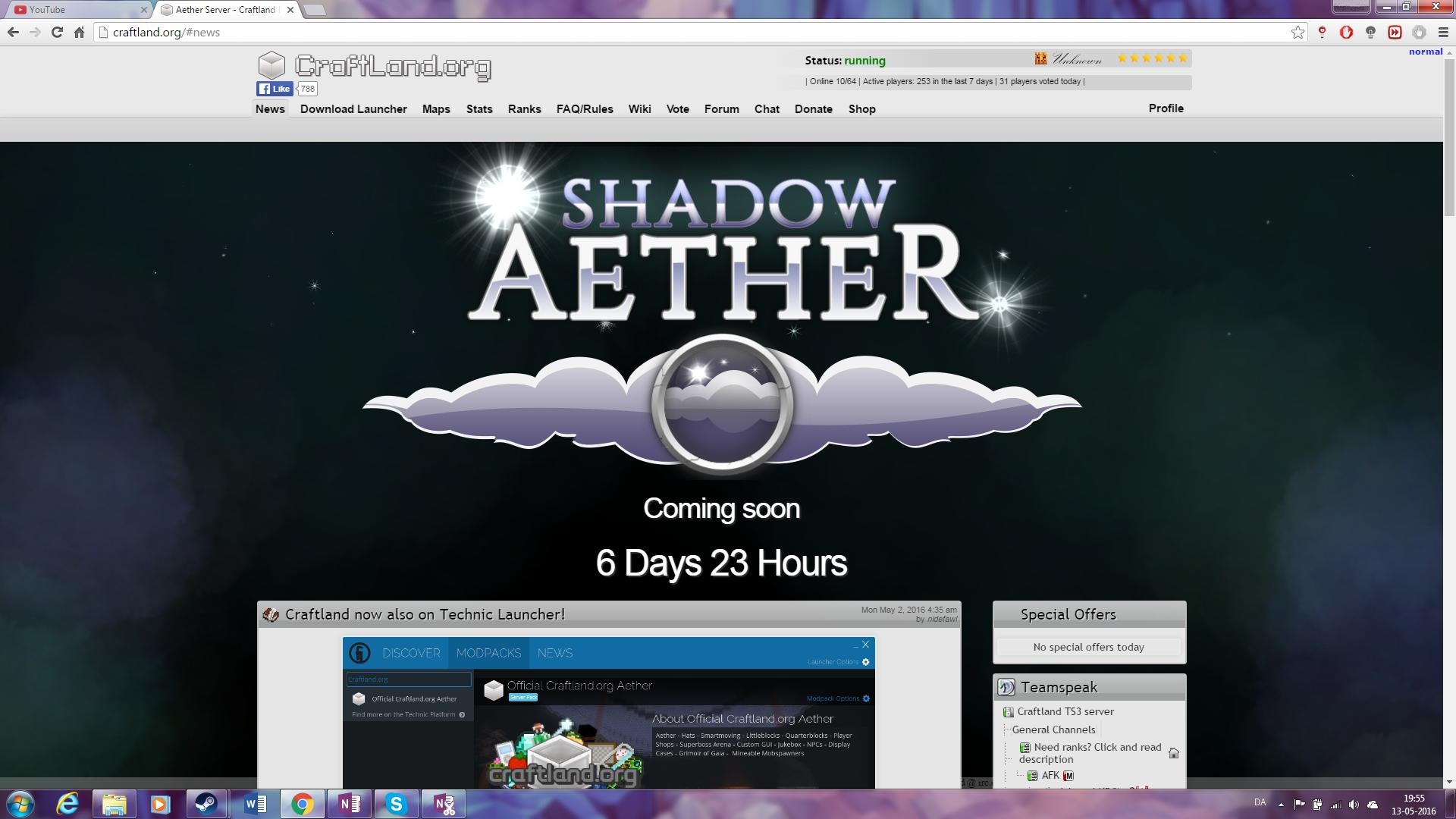The image size is (1456, 819).
Task: Open OneNote from the taskbar
Action: click(x=350, y=804)
